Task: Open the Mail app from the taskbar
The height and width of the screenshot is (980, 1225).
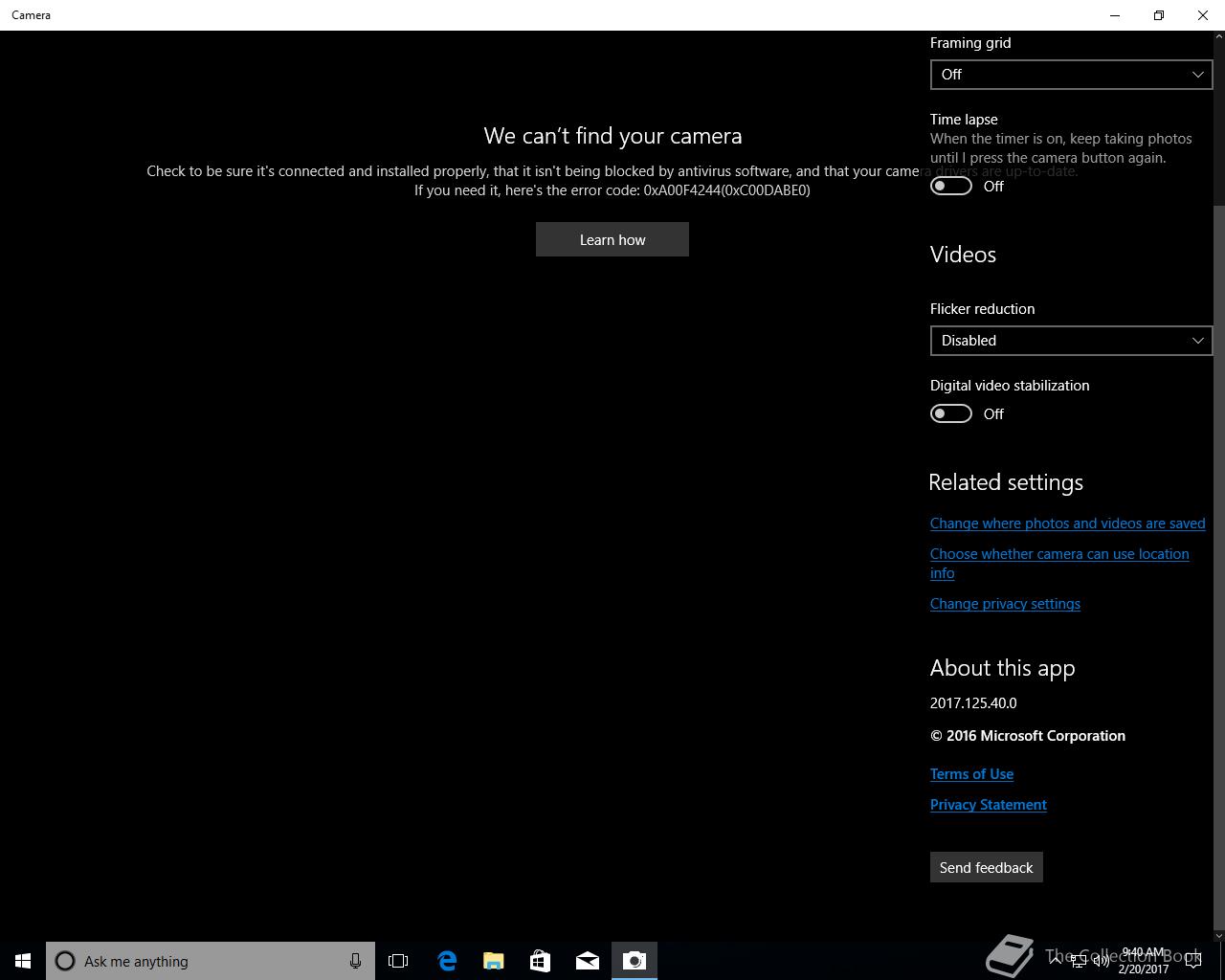Action: click(x=588, y=961)
